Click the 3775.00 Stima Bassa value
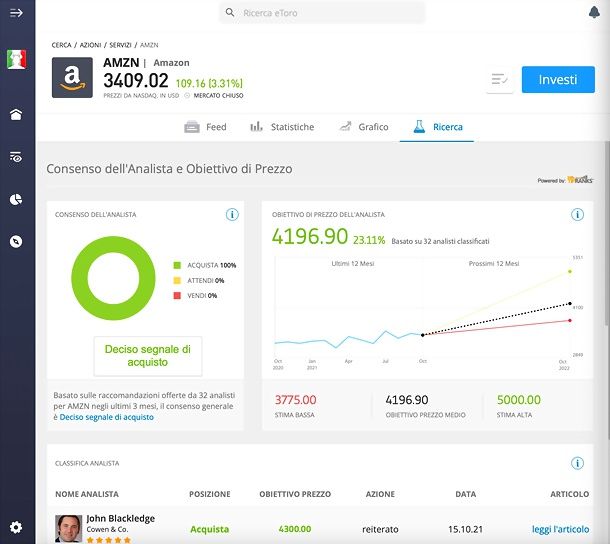The height and width of the screenshot is (544, 610). (x=296, y=400)
